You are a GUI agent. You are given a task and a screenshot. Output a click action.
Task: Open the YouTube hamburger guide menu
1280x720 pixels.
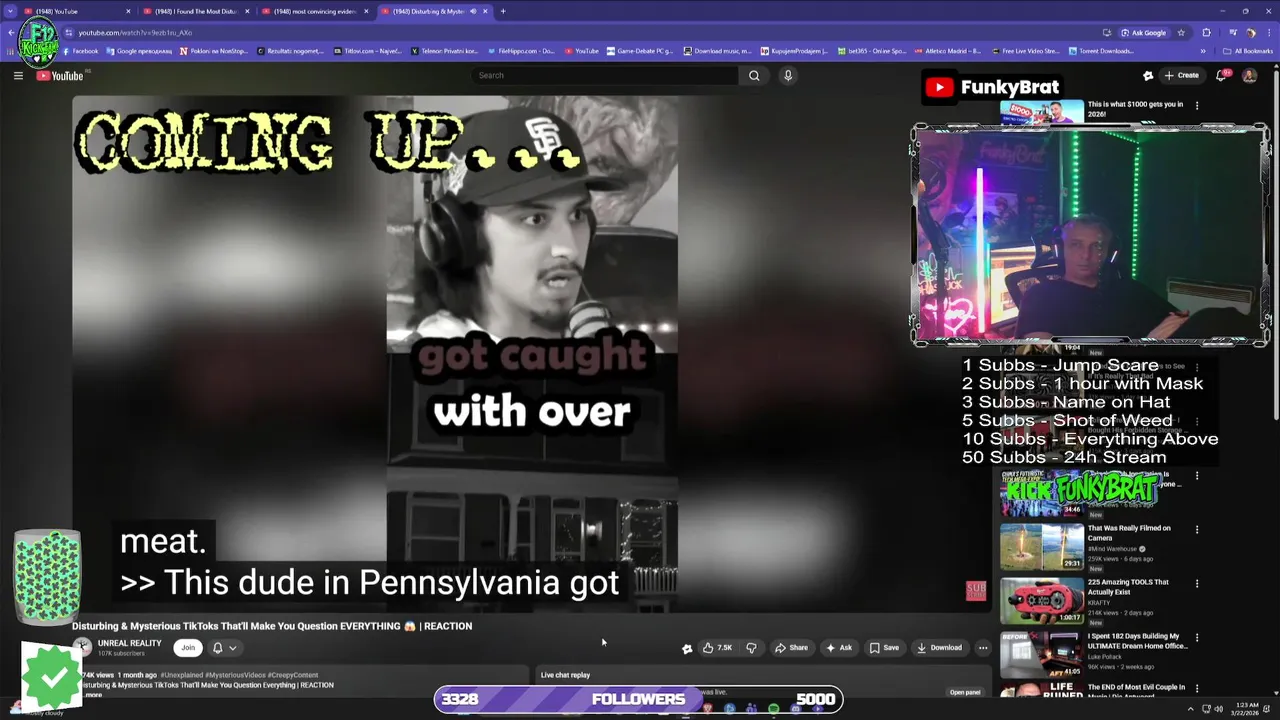(x=18, y=76)
